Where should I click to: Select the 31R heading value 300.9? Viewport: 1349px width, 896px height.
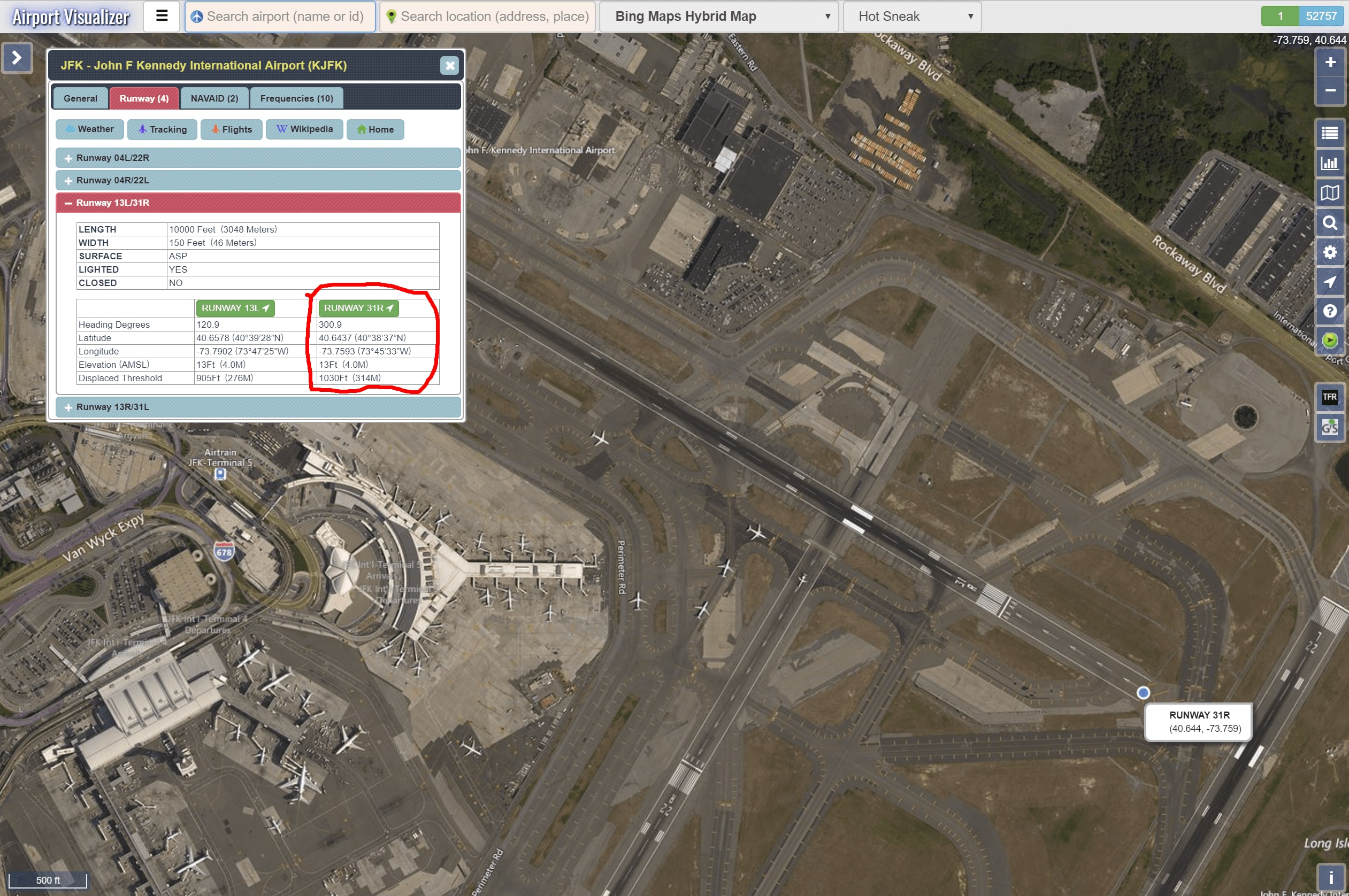coord(331,325)
